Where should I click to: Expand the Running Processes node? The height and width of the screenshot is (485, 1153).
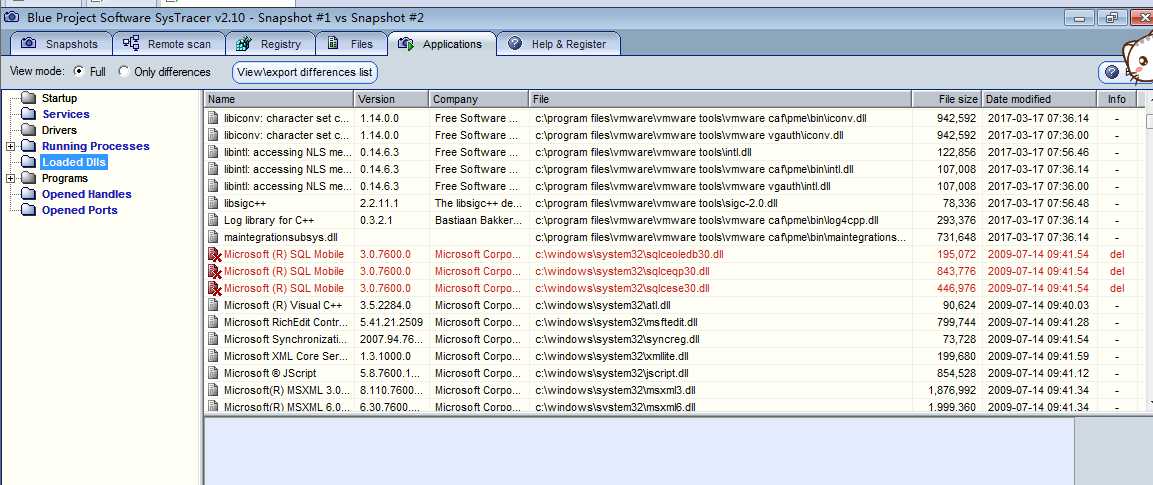pyautogui.click(x=10, y=146)
